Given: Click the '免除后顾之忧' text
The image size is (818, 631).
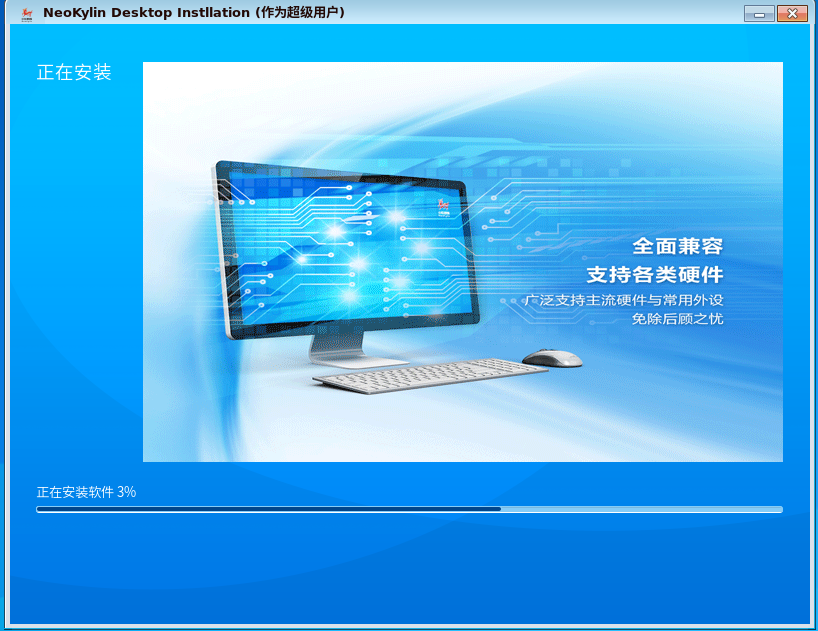Looking at the screenshot, I should pos(678,319).
